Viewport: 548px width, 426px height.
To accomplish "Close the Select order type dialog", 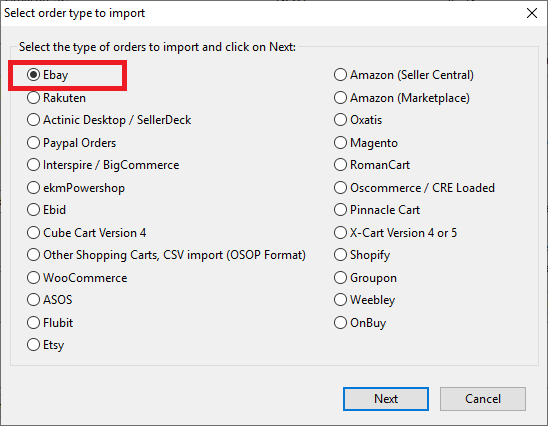I will click(x=532, y=13).
